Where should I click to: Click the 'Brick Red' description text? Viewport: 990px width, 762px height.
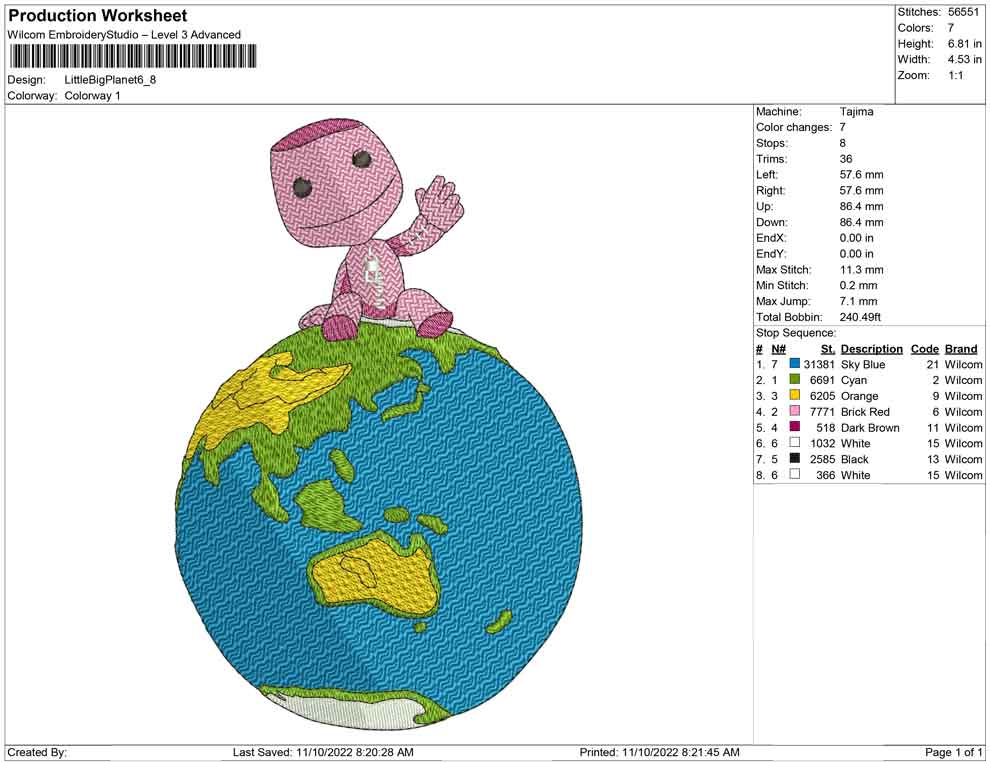[x=865, y=412]
